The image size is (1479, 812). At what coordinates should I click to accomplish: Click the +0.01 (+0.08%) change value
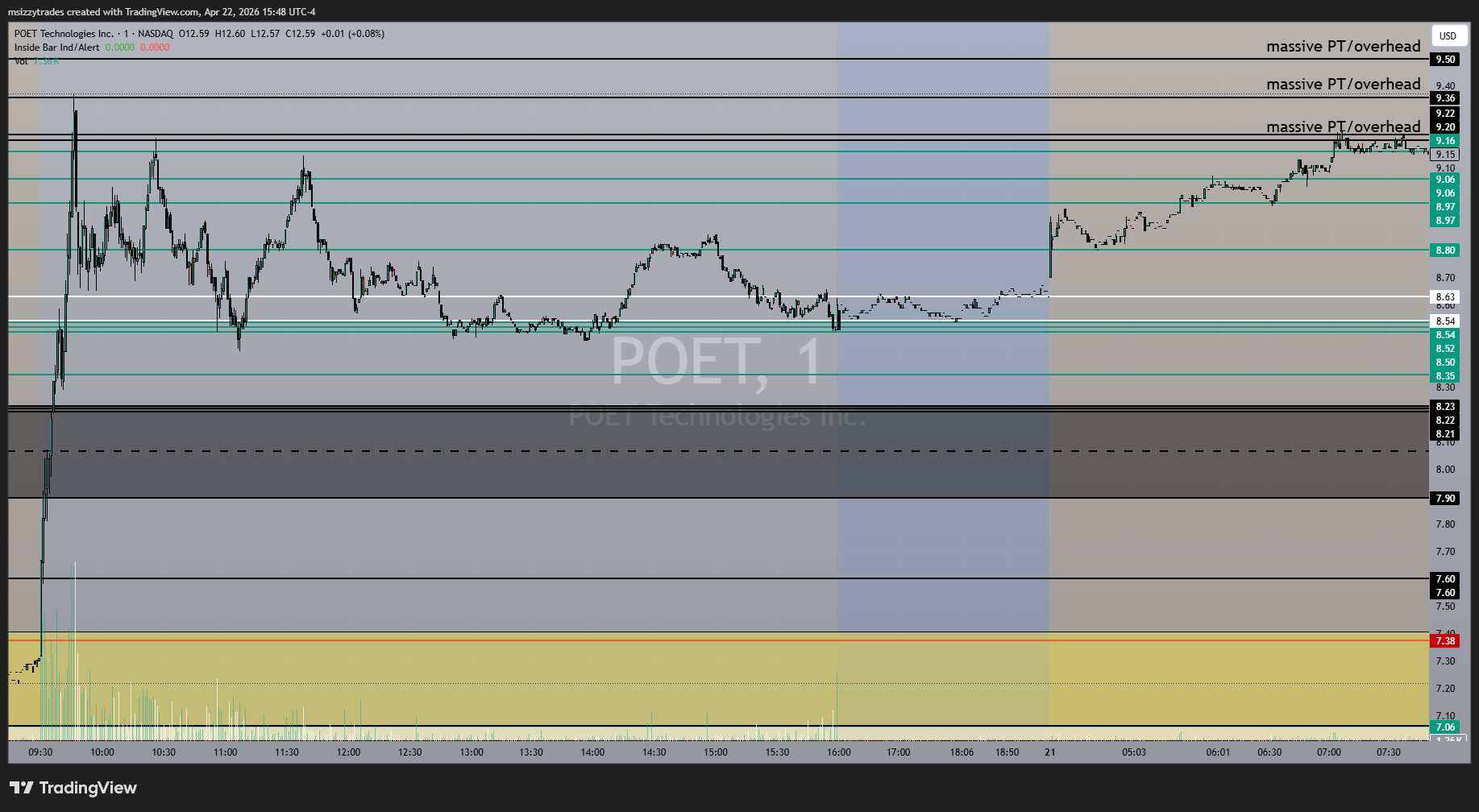(x=352, y=34)
